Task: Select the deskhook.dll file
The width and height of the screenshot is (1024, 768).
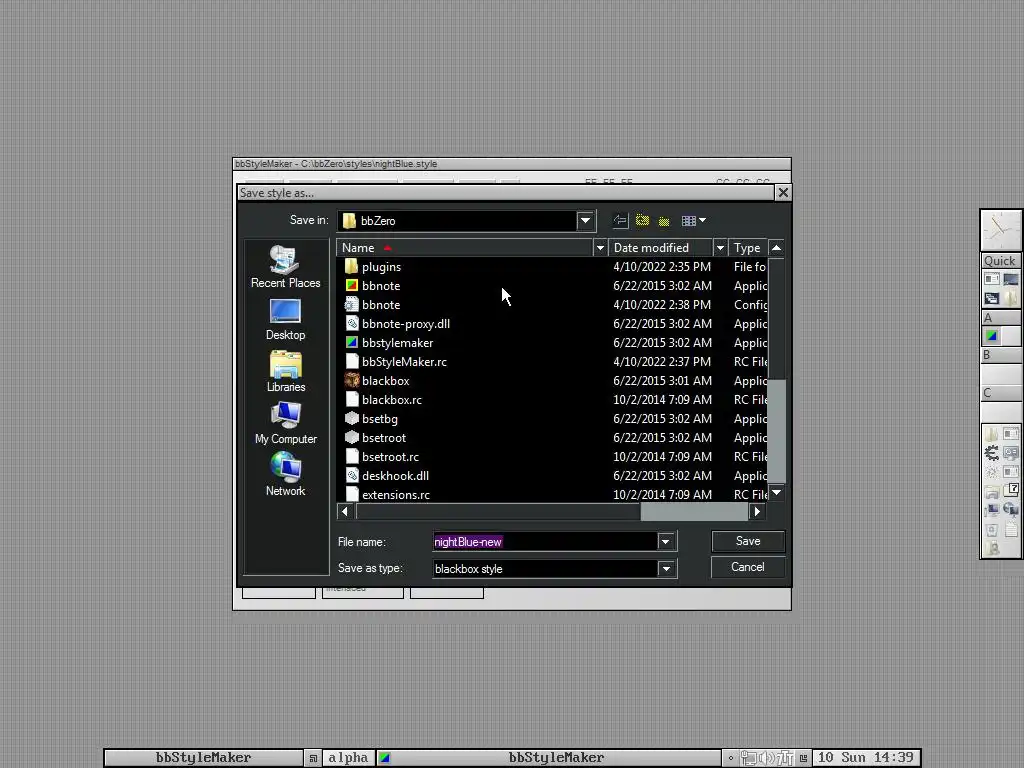Action: (x=395, y=475)
